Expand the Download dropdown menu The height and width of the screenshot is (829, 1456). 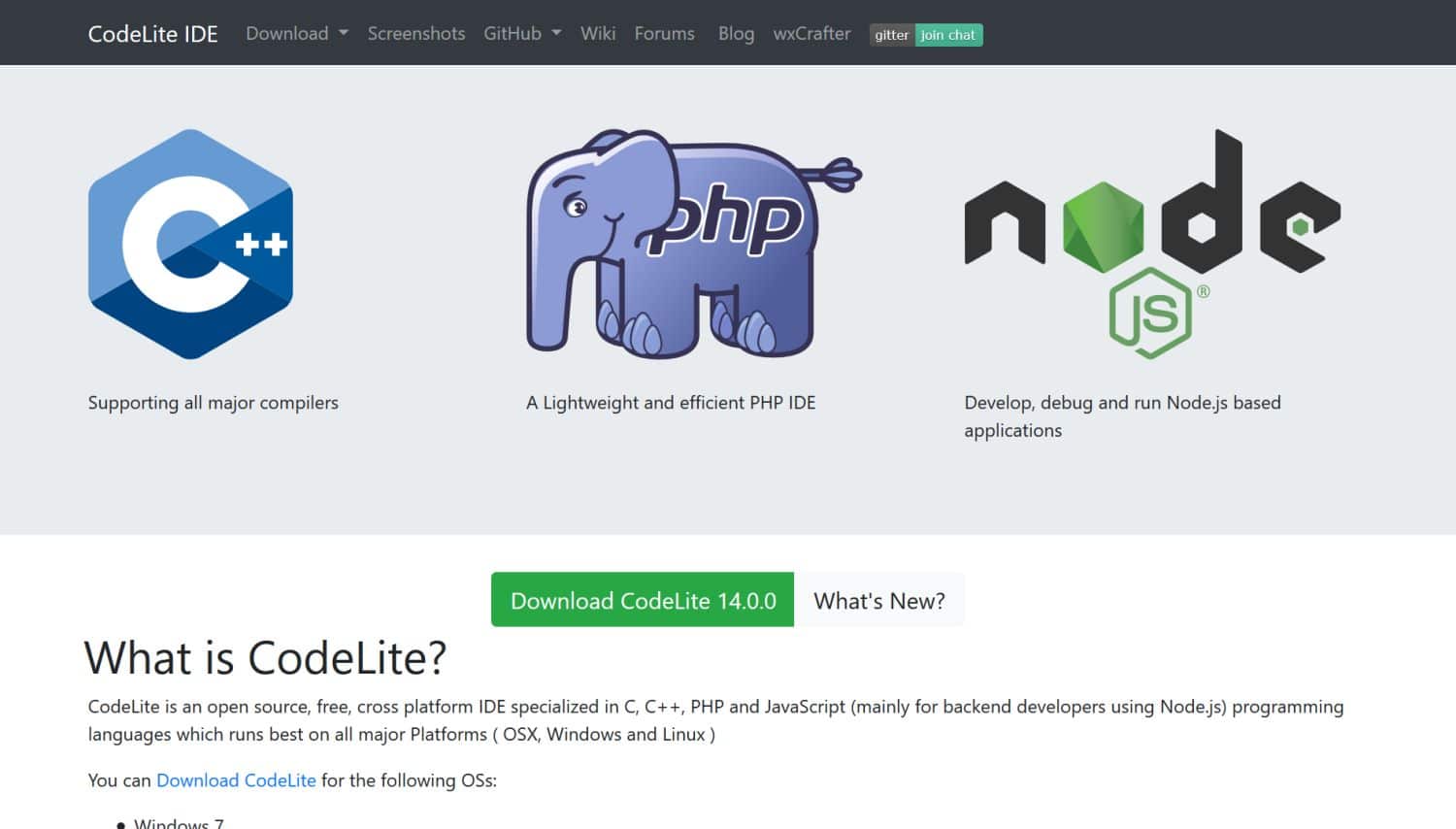click(x=287, y=33)
